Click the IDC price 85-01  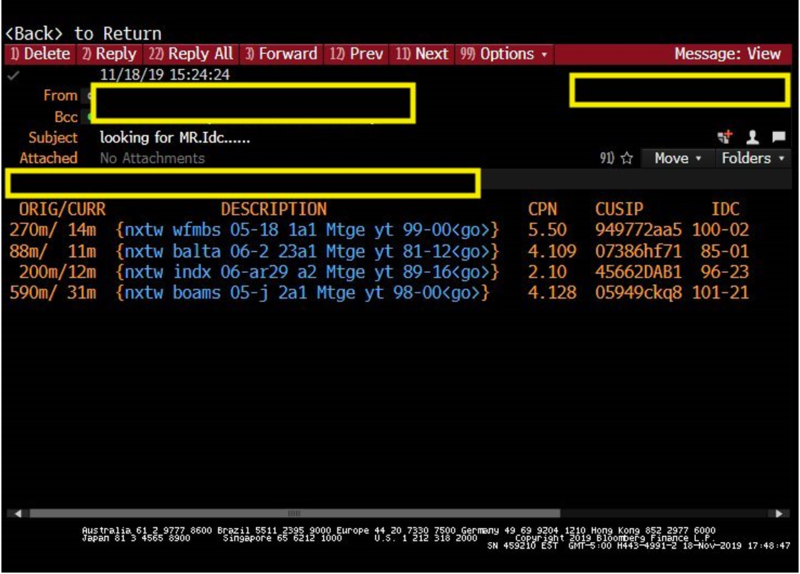coord(724,252)
